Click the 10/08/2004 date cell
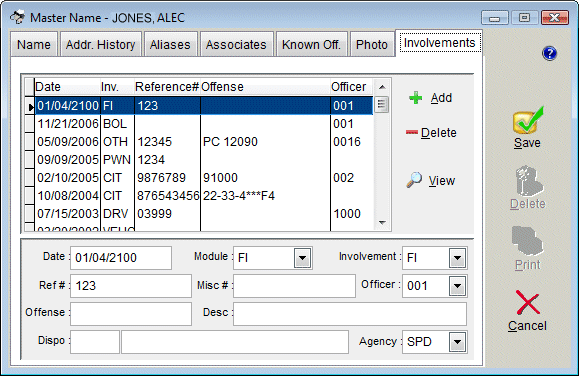The width and height of the screenshot is (579, 376). (68, 196)
